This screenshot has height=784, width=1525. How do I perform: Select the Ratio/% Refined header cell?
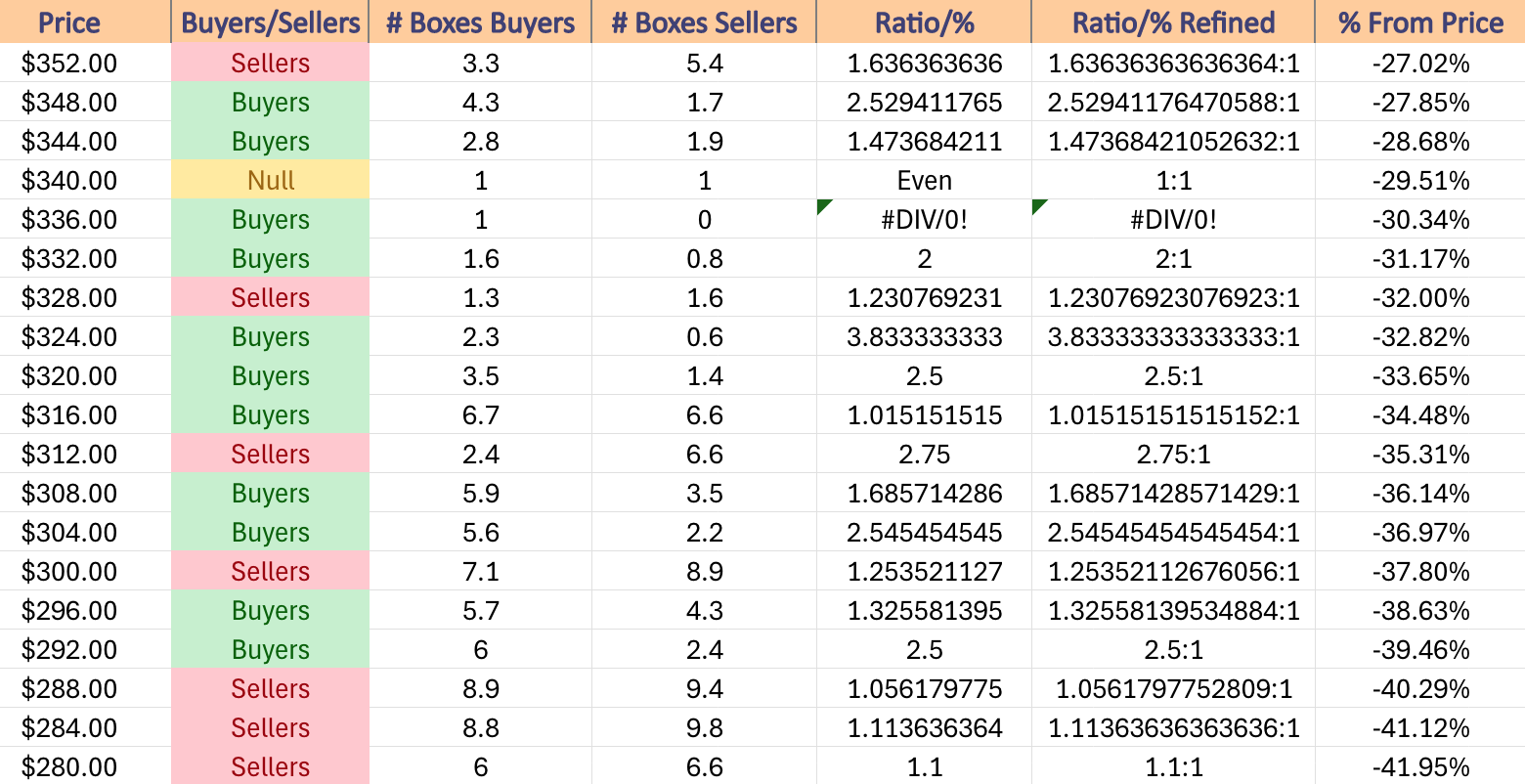pos(1173,22)
